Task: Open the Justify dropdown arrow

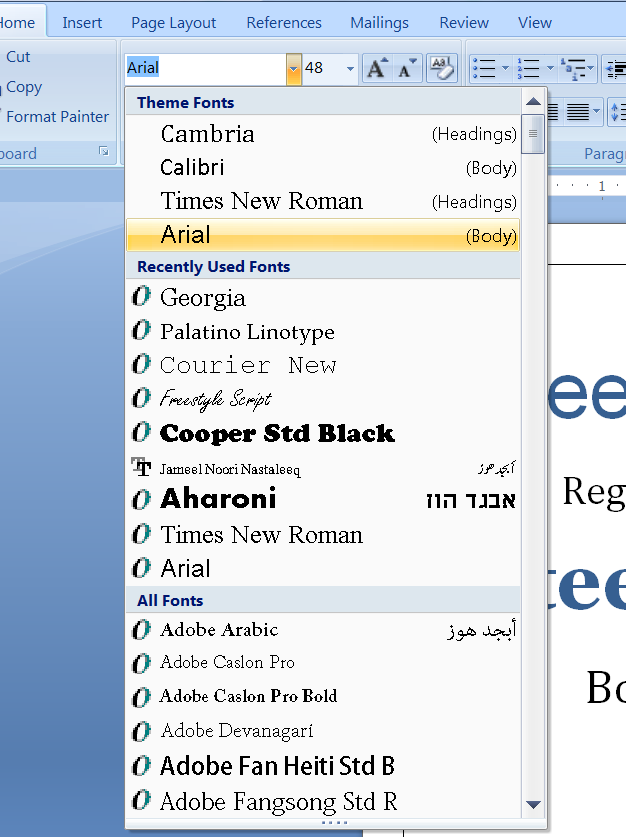Action: coord(597,112)
